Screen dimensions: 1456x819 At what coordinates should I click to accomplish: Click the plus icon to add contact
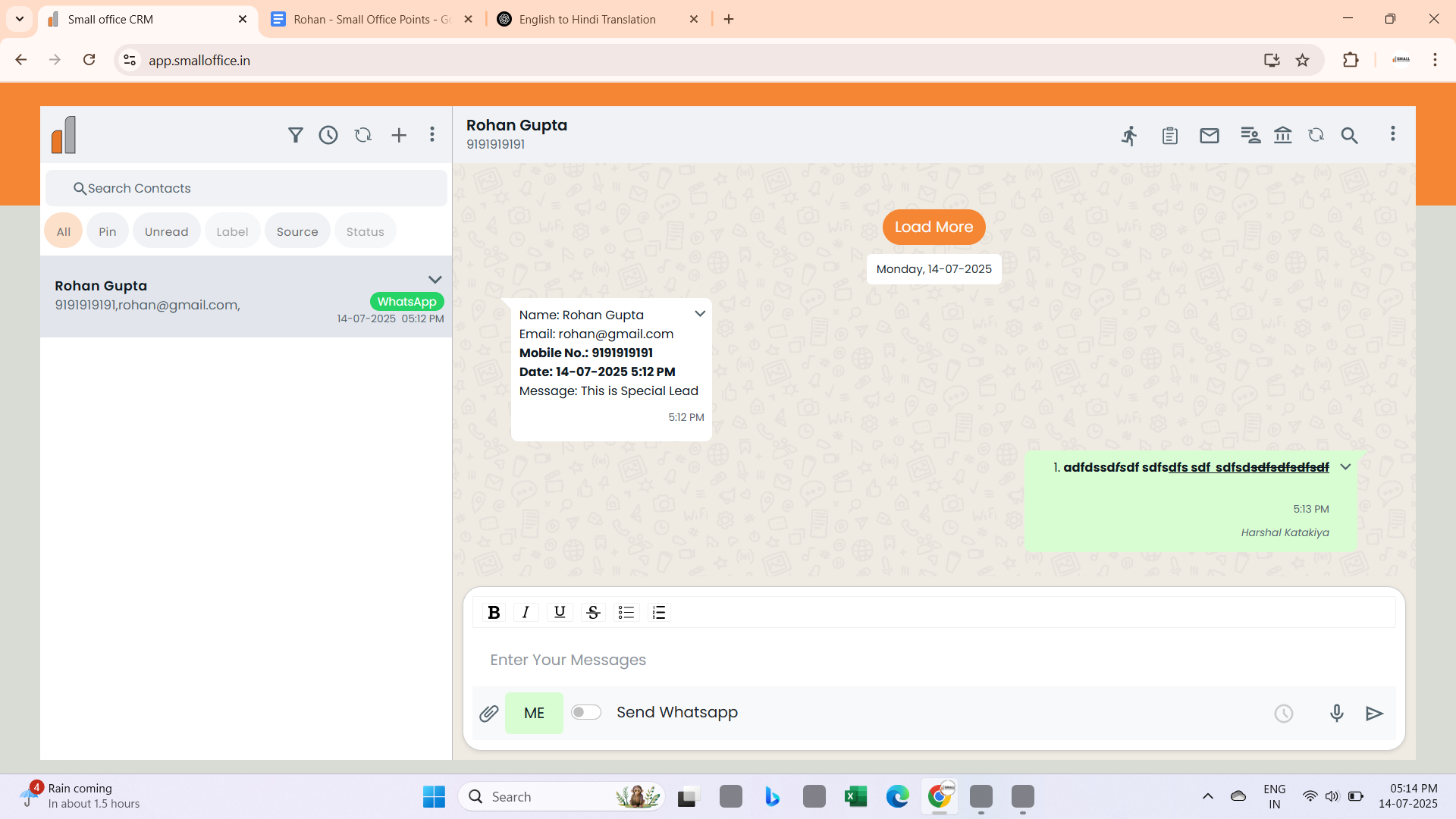pyautogui.click(x=399, y=135)
